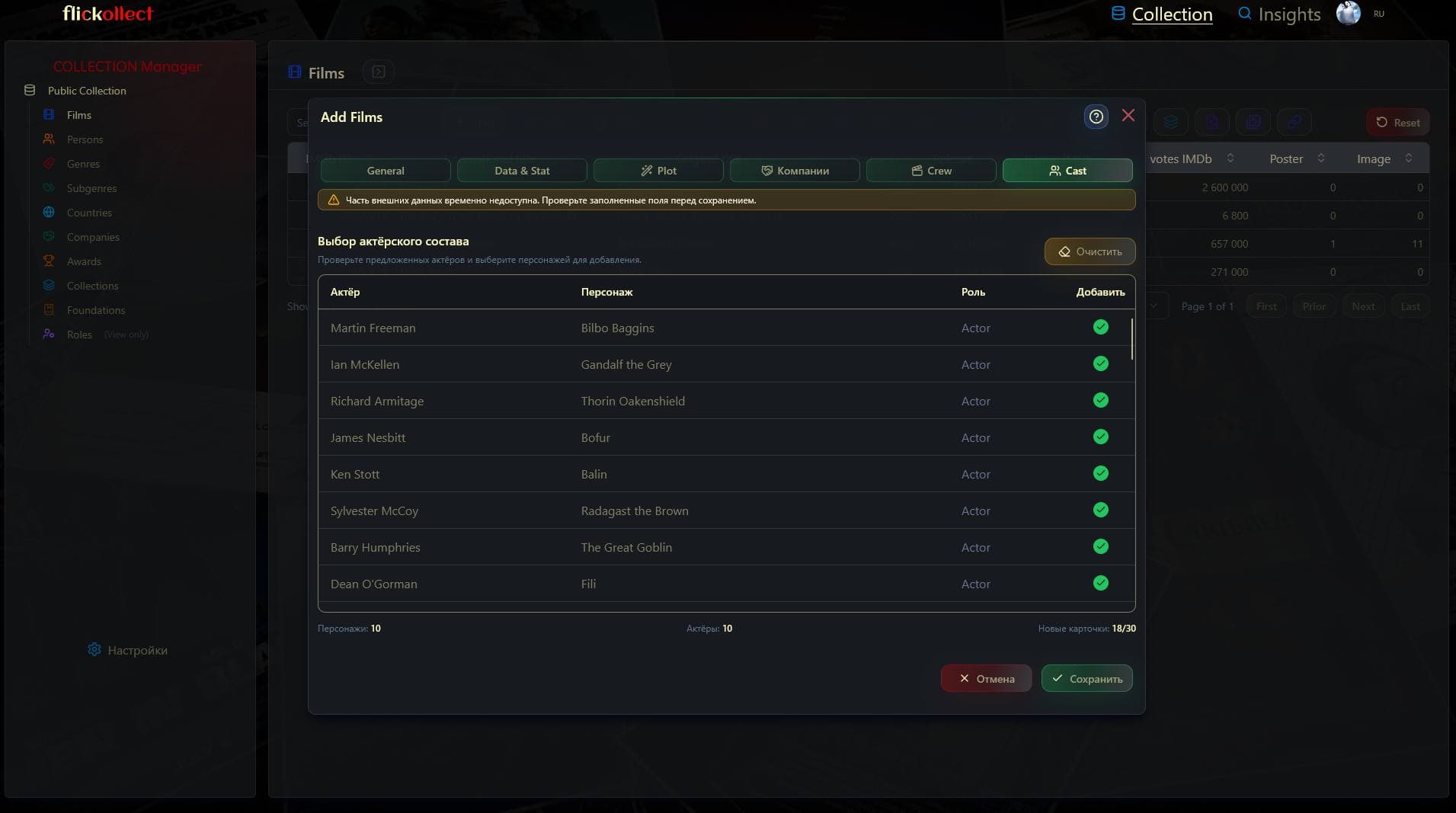Click the warning triangle icon in the alert
Image resolution: width=1456 pixels, height=813 pixels.
tap(334, 200)
